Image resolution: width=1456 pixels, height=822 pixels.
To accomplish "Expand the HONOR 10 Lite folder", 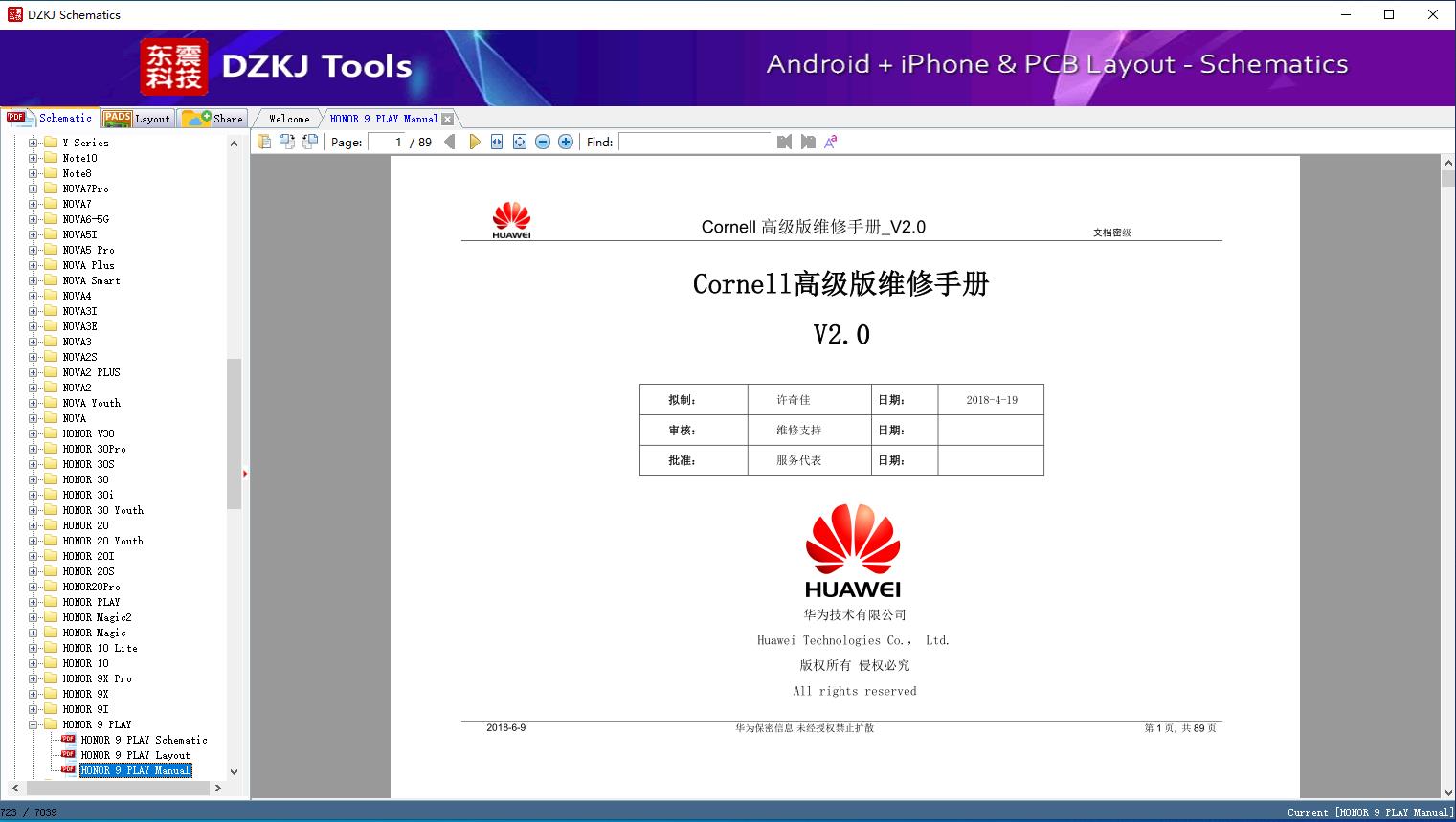I will (33, 648).
